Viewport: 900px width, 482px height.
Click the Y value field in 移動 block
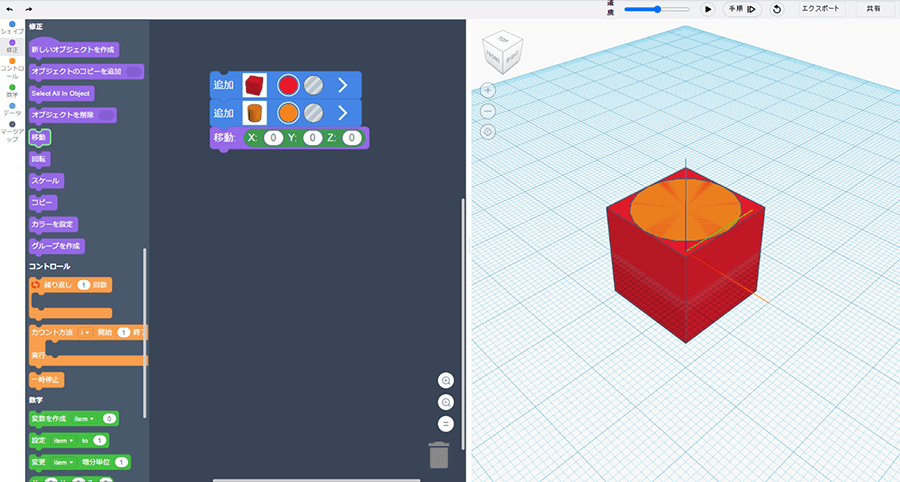[x=312, y=138]
